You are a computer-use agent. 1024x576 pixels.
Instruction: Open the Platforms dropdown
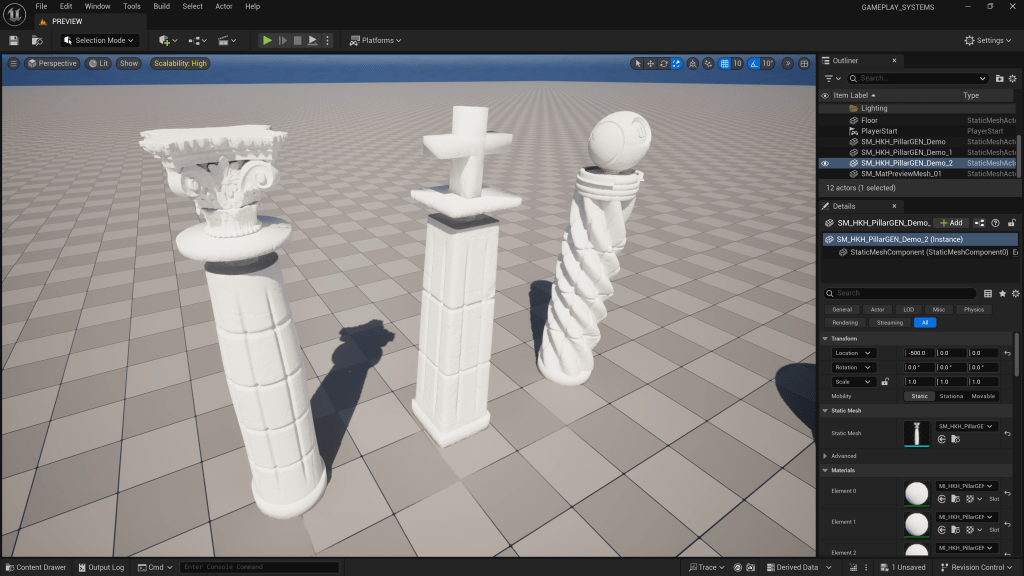point(376,40)
